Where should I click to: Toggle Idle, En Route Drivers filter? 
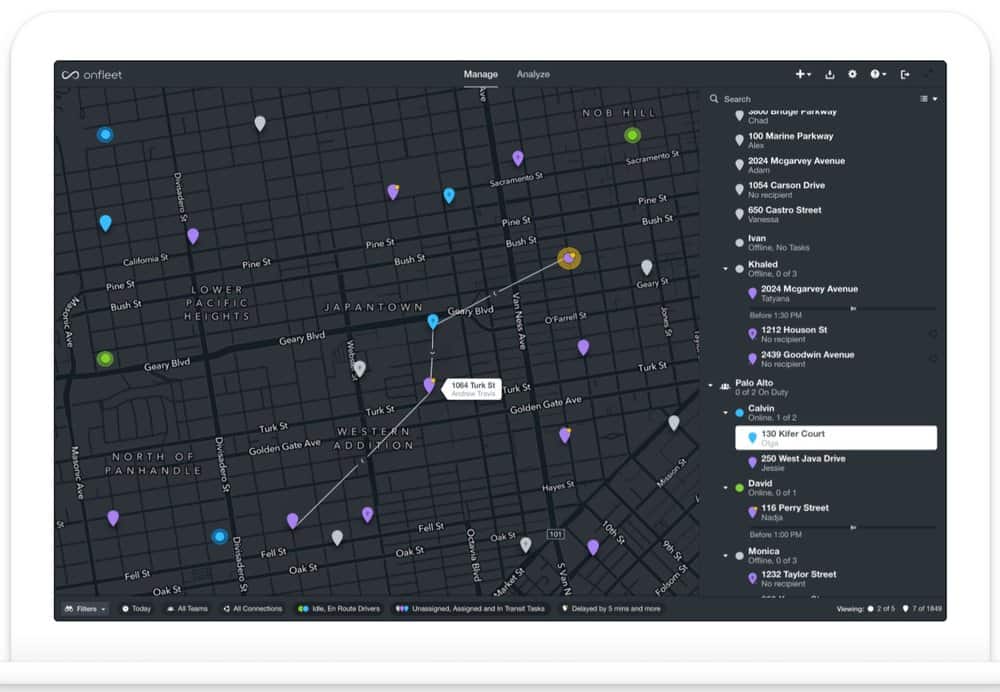coord(338,608)
